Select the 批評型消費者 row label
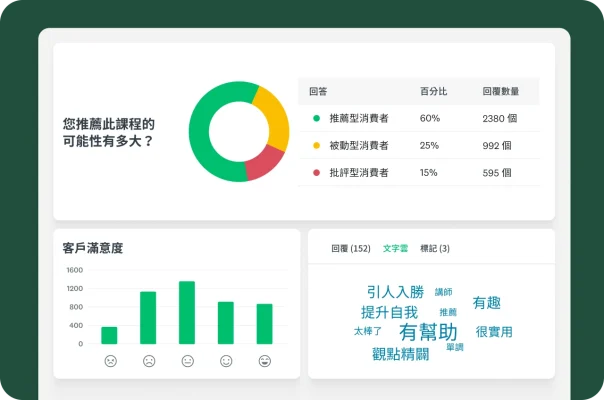 pyautogui.click(x=359, y=173)
